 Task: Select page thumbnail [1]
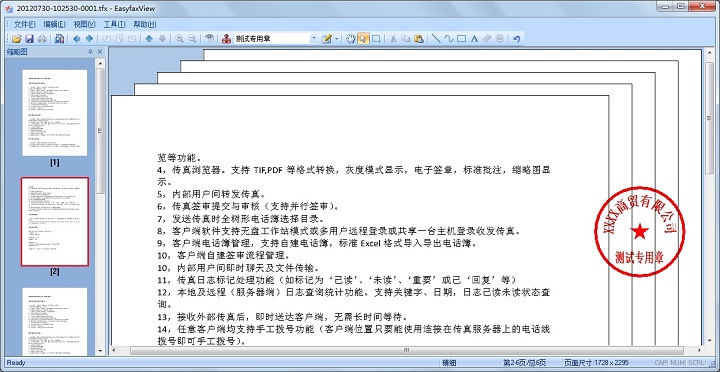tap(55, 113)
